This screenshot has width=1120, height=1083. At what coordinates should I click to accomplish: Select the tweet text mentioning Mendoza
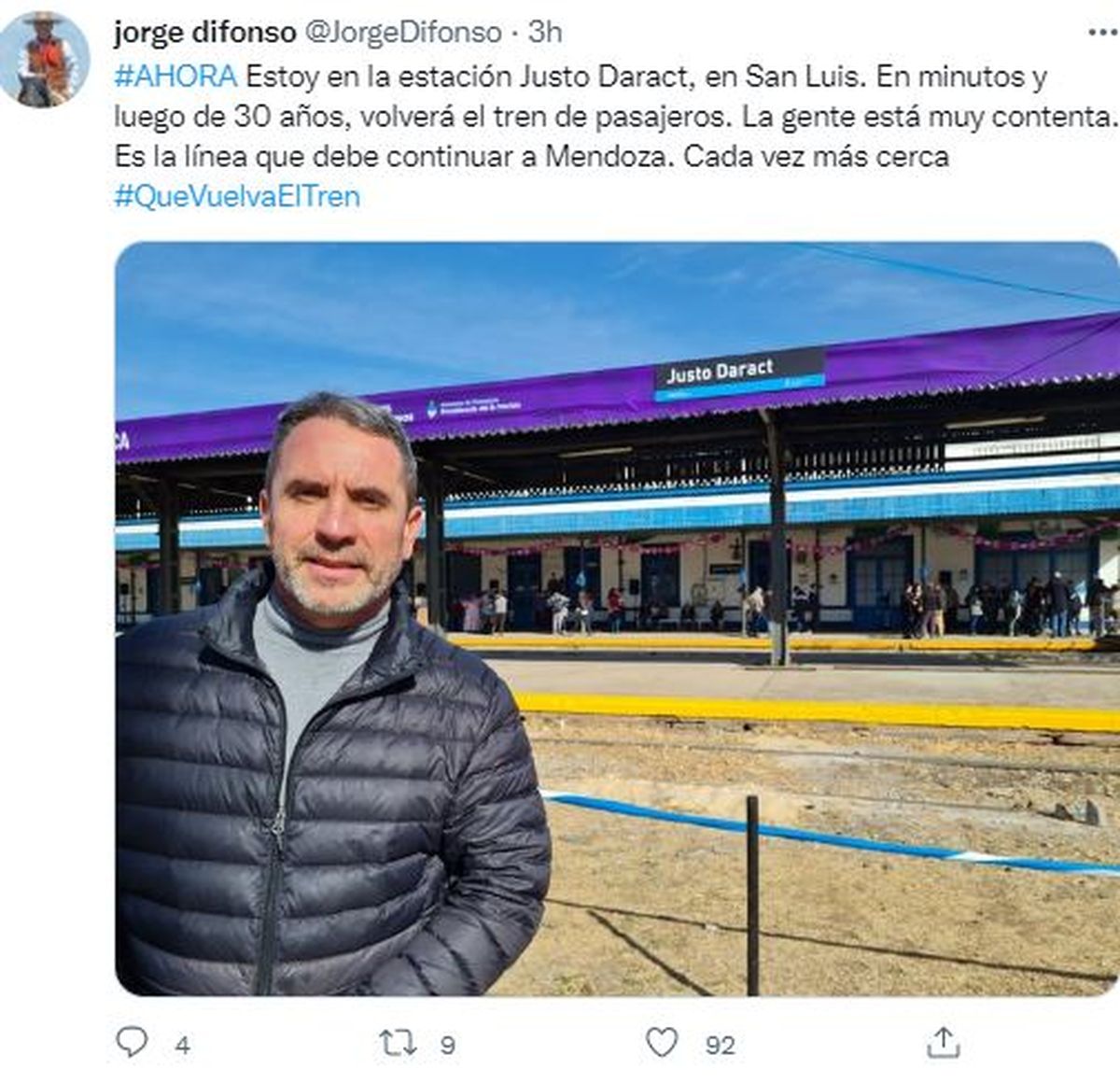click(x=615, y=117)
